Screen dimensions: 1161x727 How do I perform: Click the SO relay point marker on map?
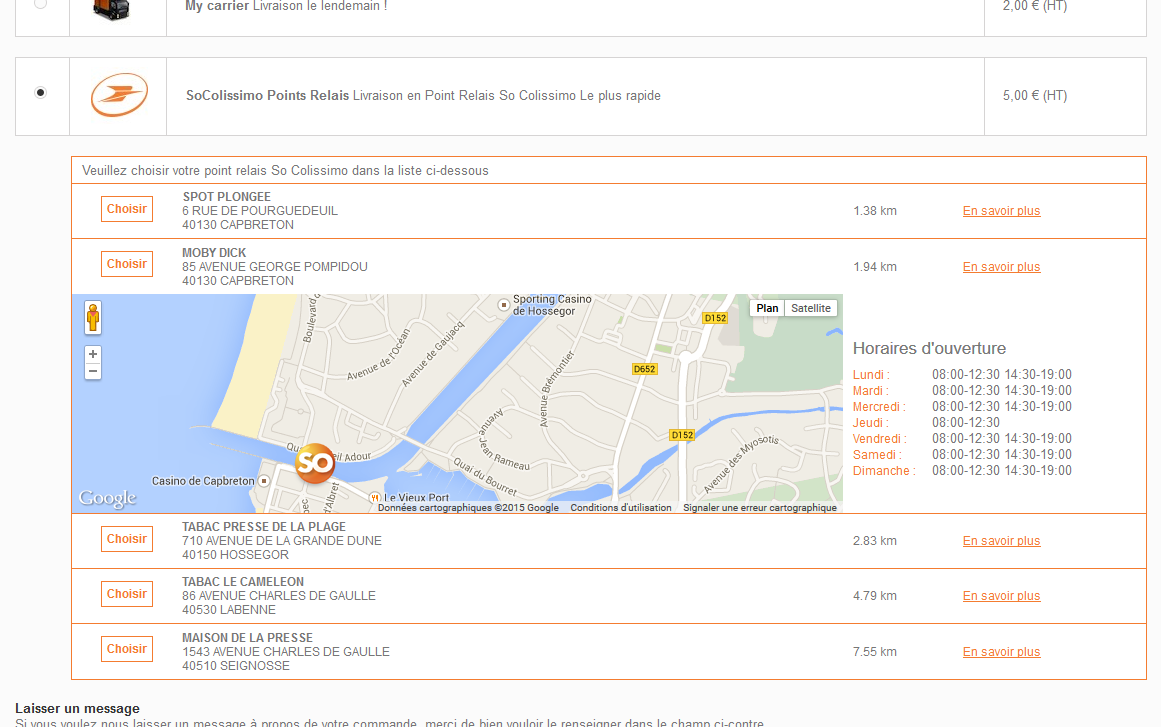coord(315,463)
